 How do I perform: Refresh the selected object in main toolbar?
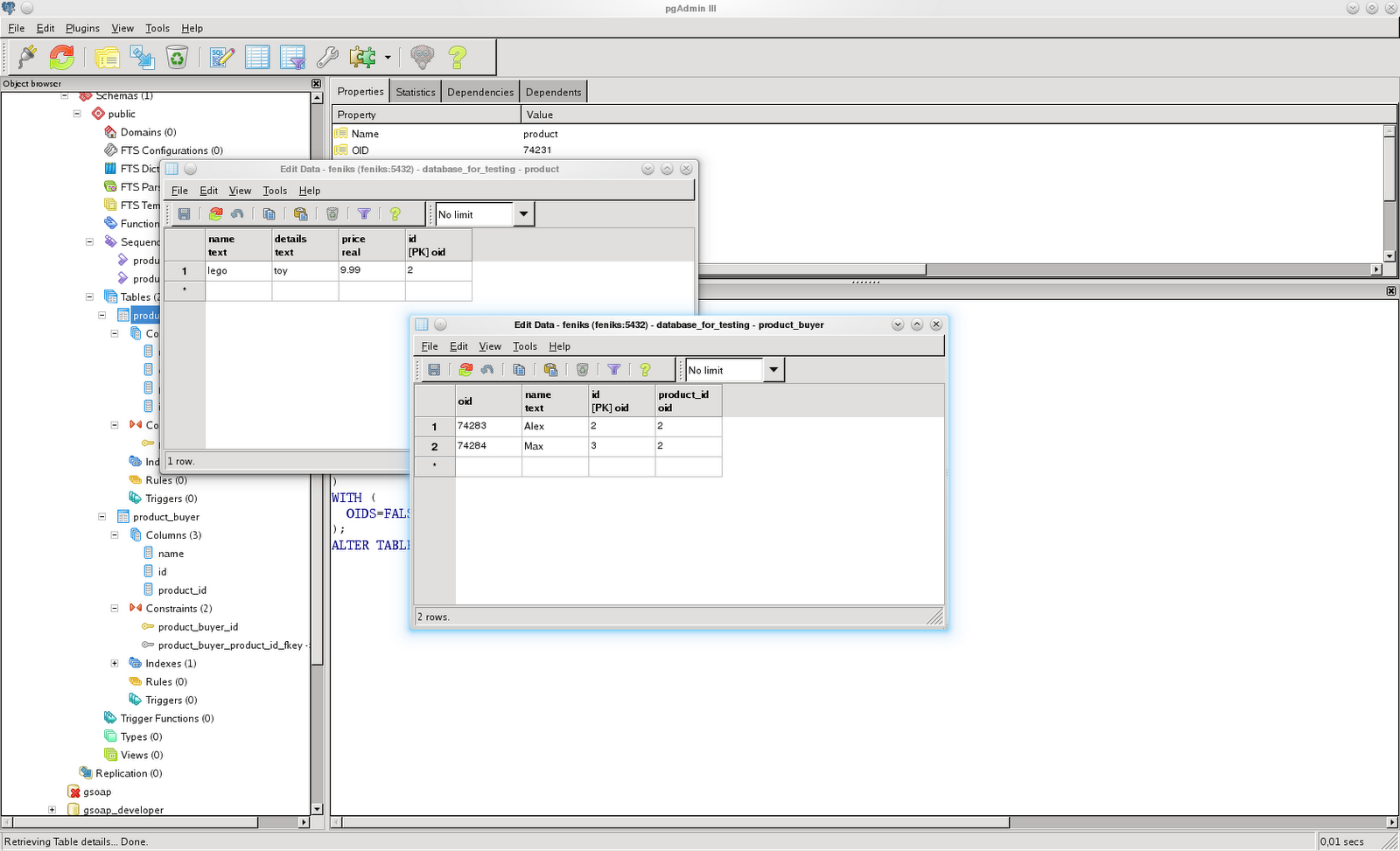pyautogui.click(x=62, y=58)
